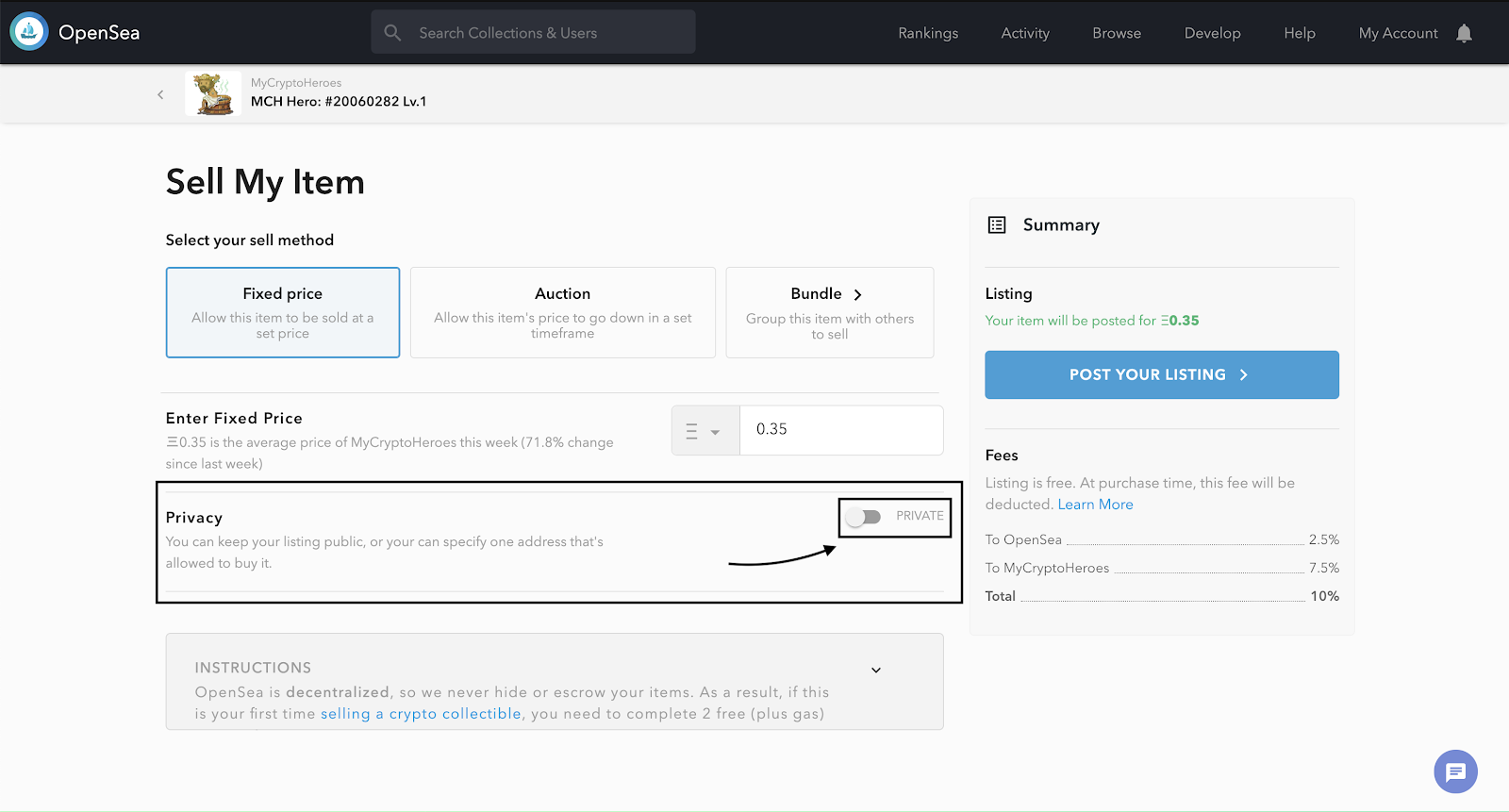1509x812 pixels.
Task: Click the fixed price input showing 0.35
Action: pyautogui.click(x=841, y=430)
